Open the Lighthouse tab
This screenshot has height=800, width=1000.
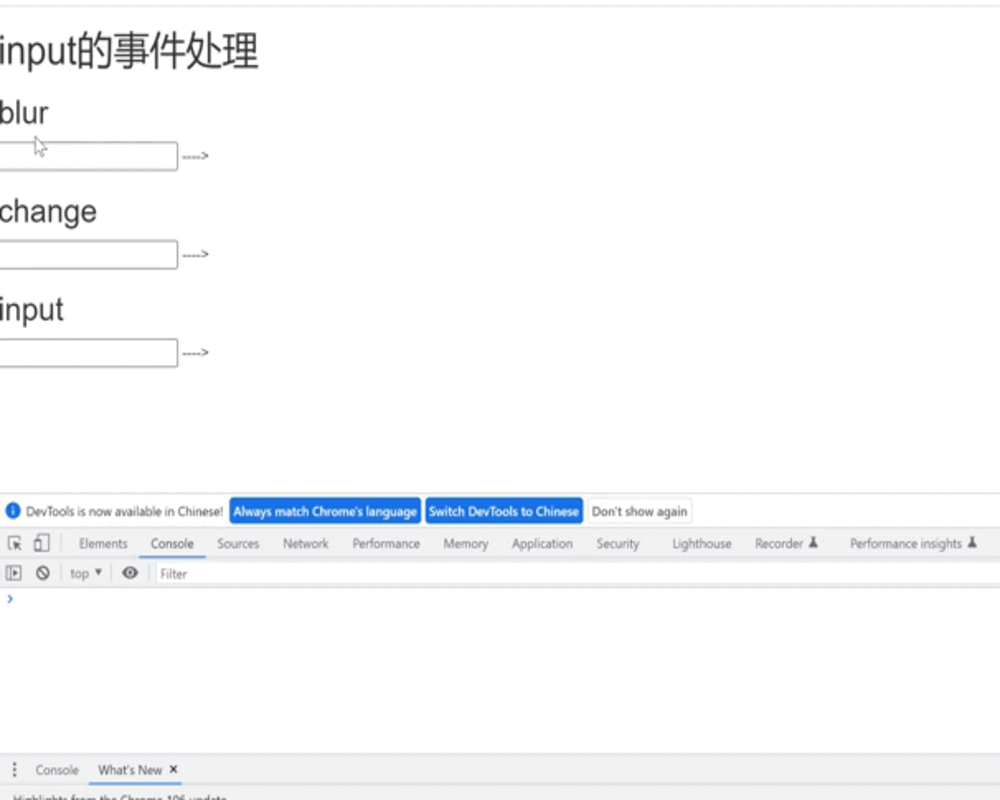[x=702, y=544]
